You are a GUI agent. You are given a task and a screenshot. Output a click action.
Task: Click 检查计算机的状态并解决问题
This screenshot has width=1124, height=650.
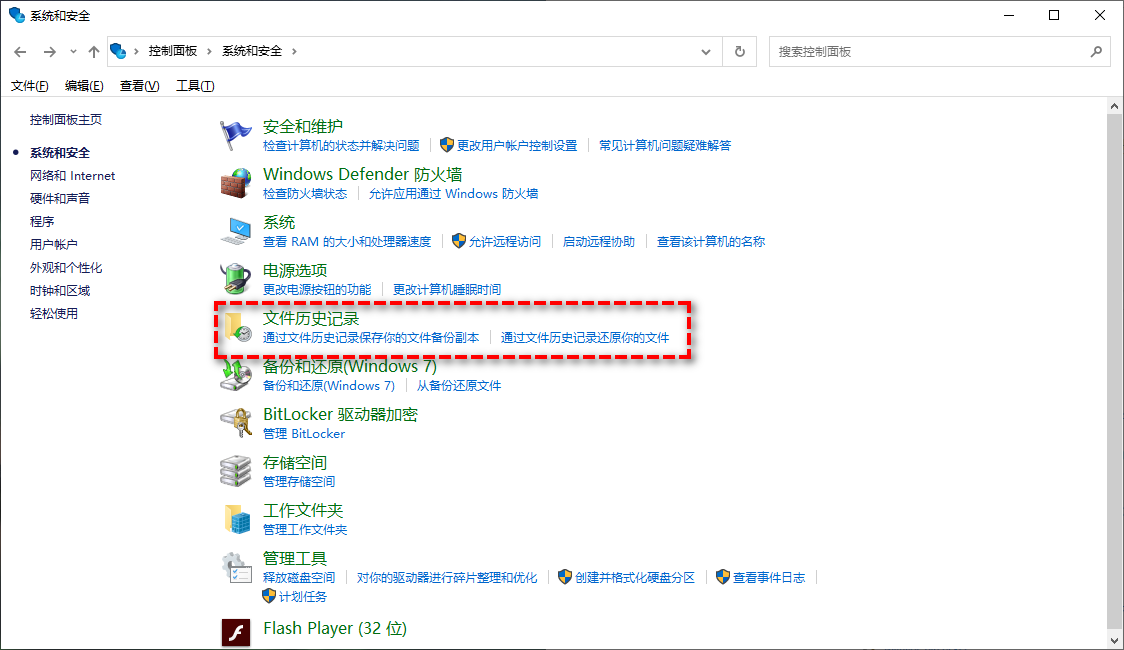click(x=341, y=145)
